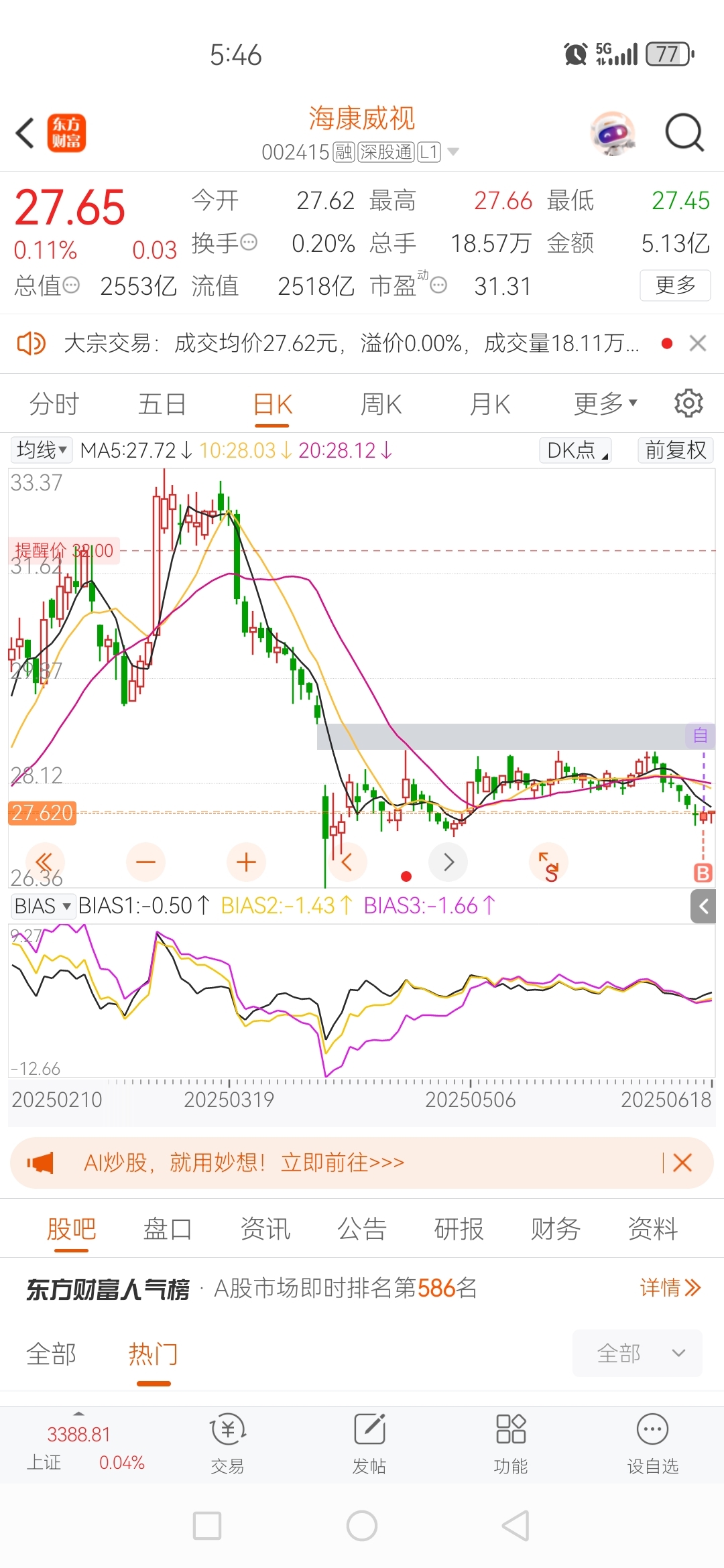Zoom in chart with plus button

pos(246,862)
